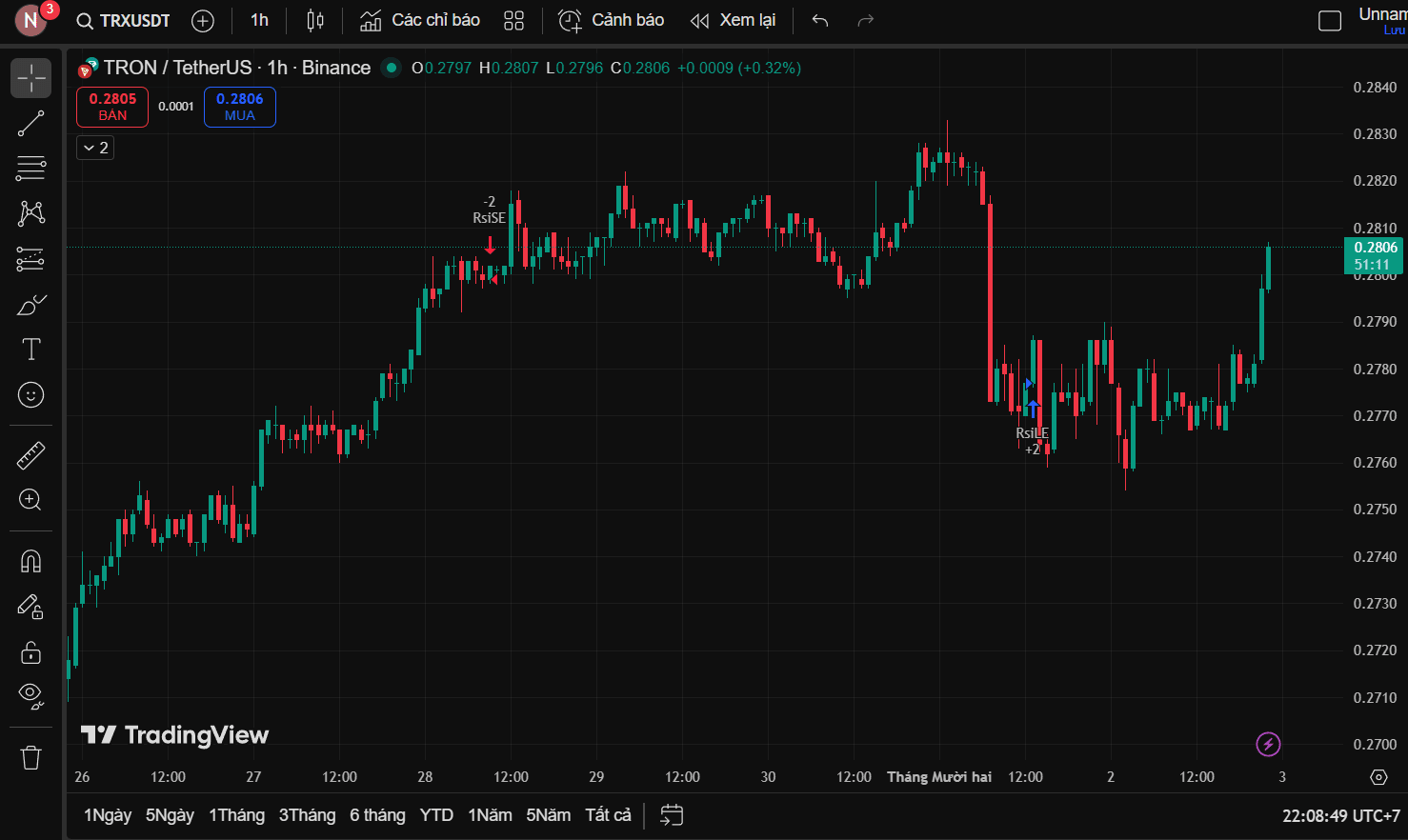Screen dimensions: 1408x840
Task: Open the go-to-date calendar icon
Action: pyautogui.click(x=672, y=815)
